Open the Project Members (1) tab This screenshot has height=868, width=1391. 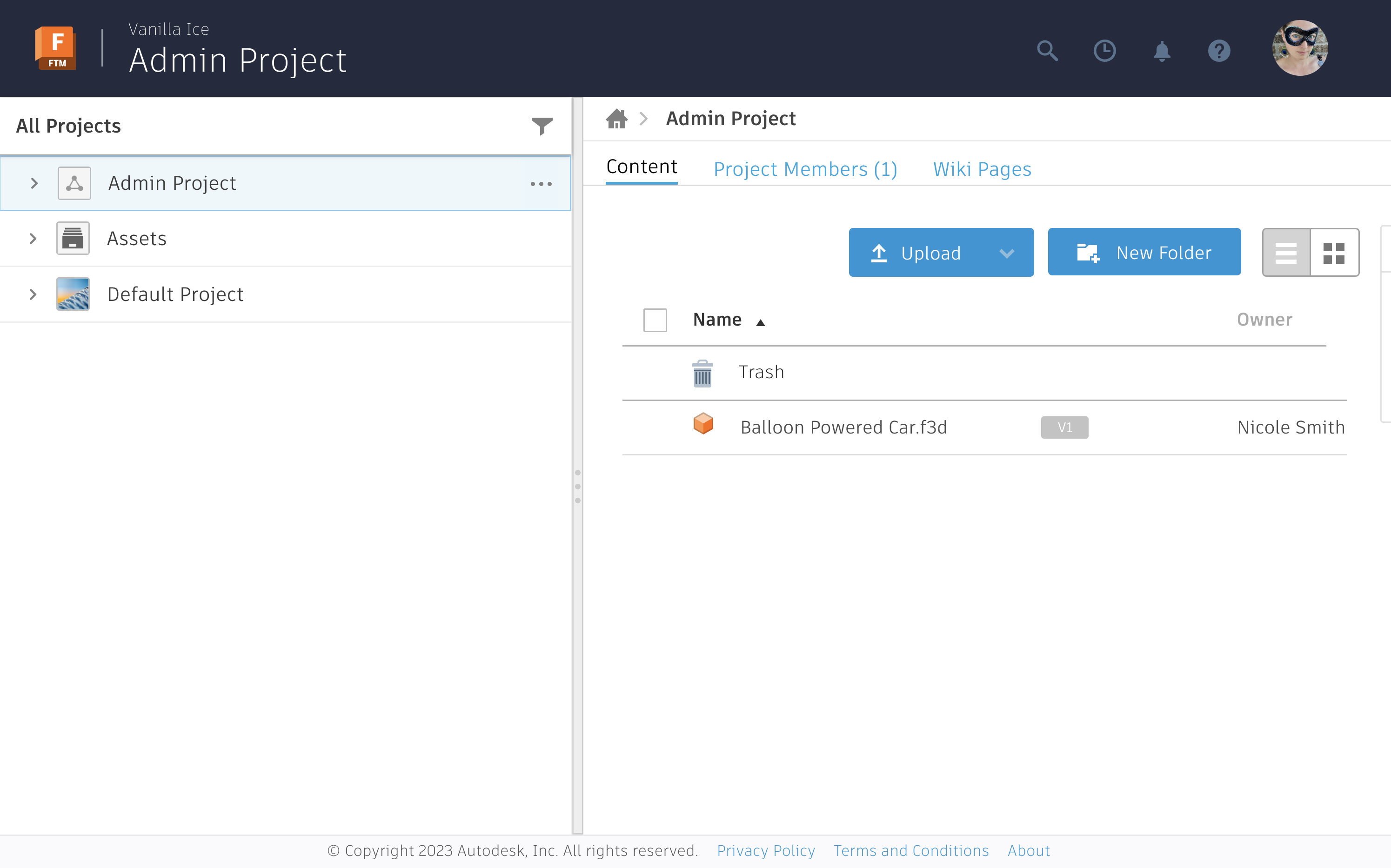(x=805, y=169)
